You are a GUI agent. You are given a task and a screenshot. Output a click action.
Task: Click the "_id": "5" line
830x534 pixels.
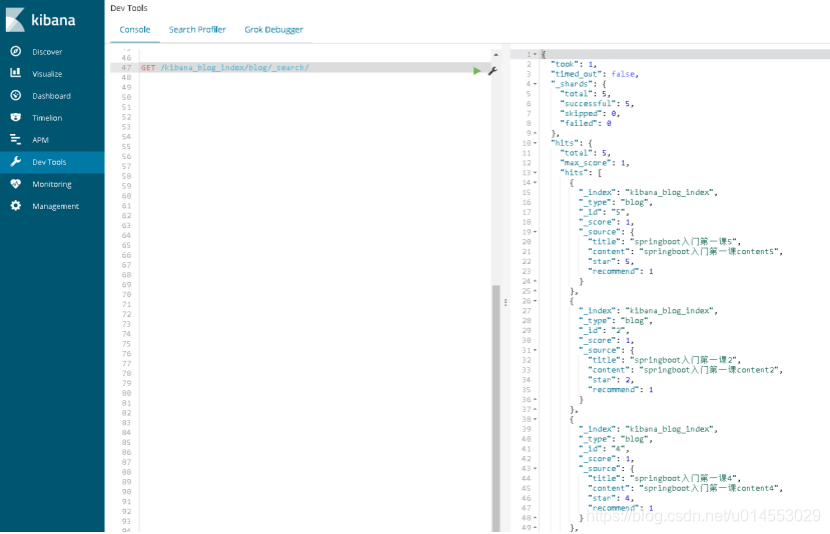pos(603,212)
